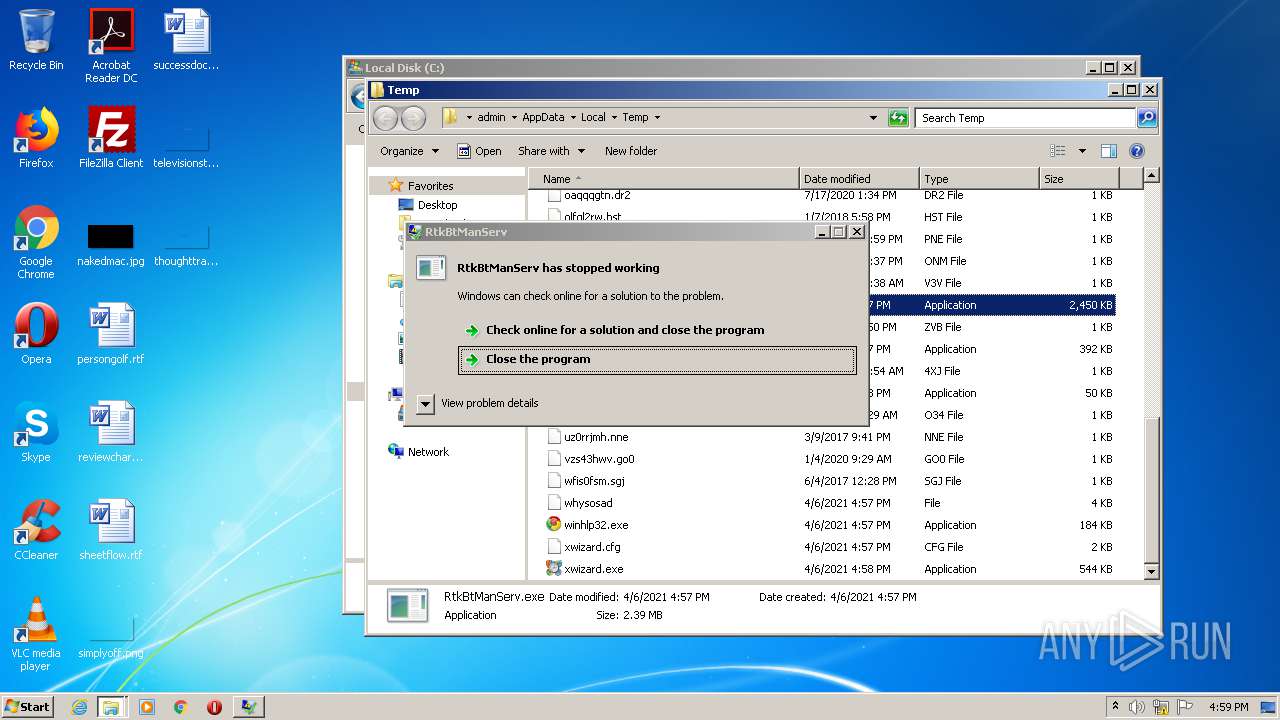Sort by Date modified column
This screenshot has width=1280, height=720.
click(x=859, y=179)
